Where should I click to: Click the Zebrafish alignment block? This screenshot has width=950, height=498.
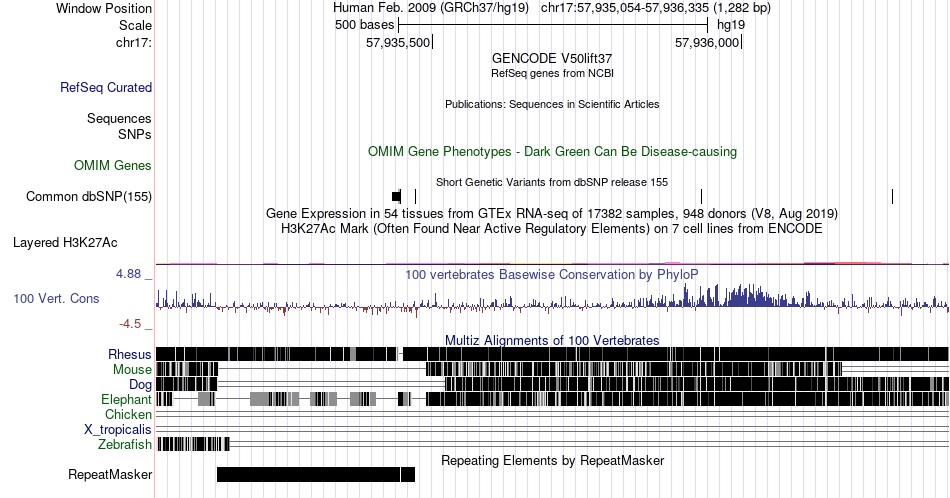point(193,445)
